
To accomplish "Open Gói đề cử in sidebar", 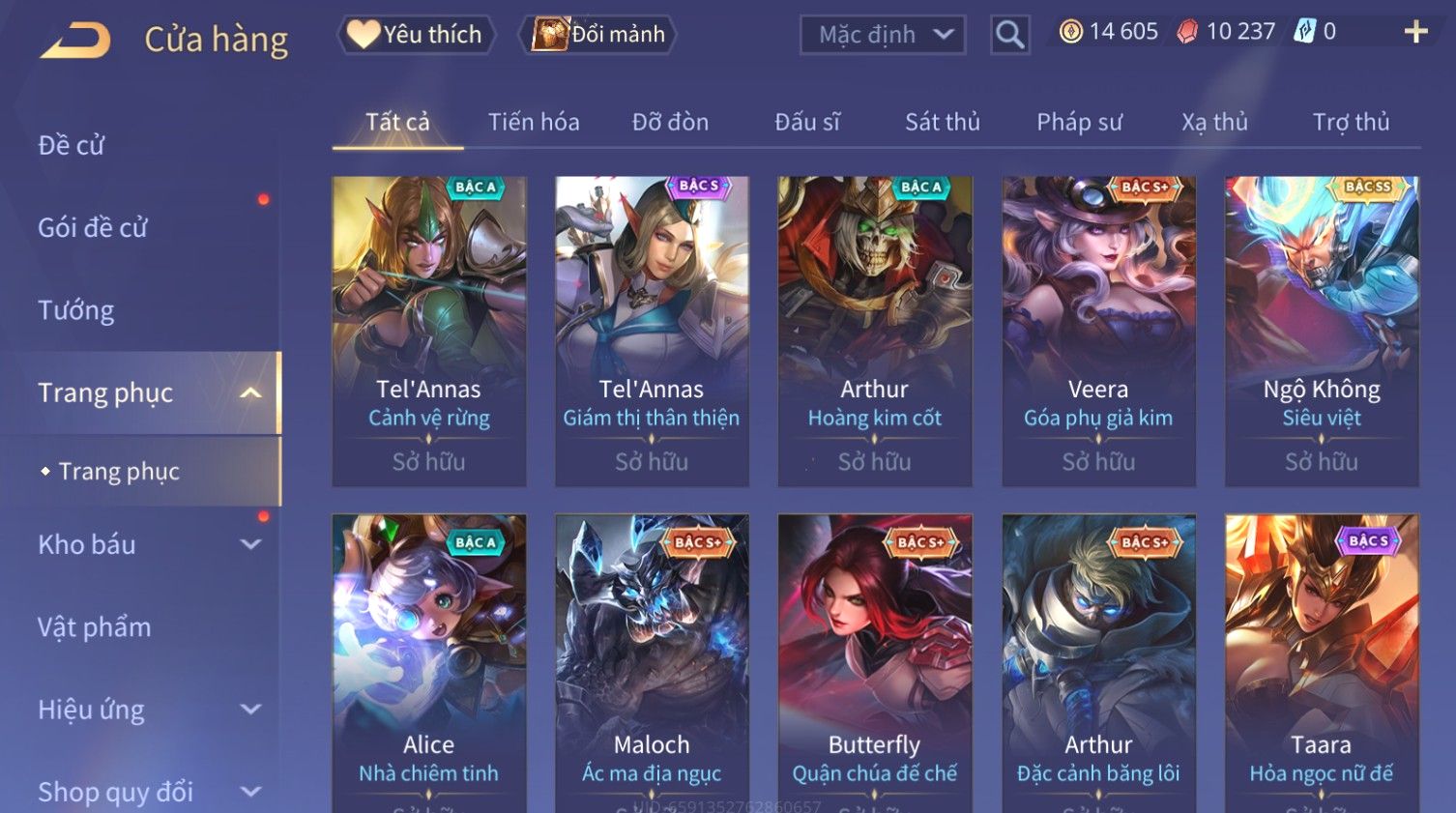I will click(93, 228).
